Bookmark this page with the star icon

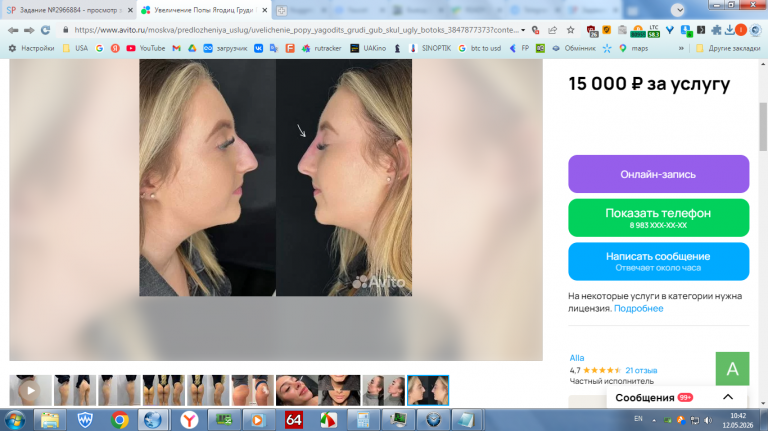(x=571, y=30)
